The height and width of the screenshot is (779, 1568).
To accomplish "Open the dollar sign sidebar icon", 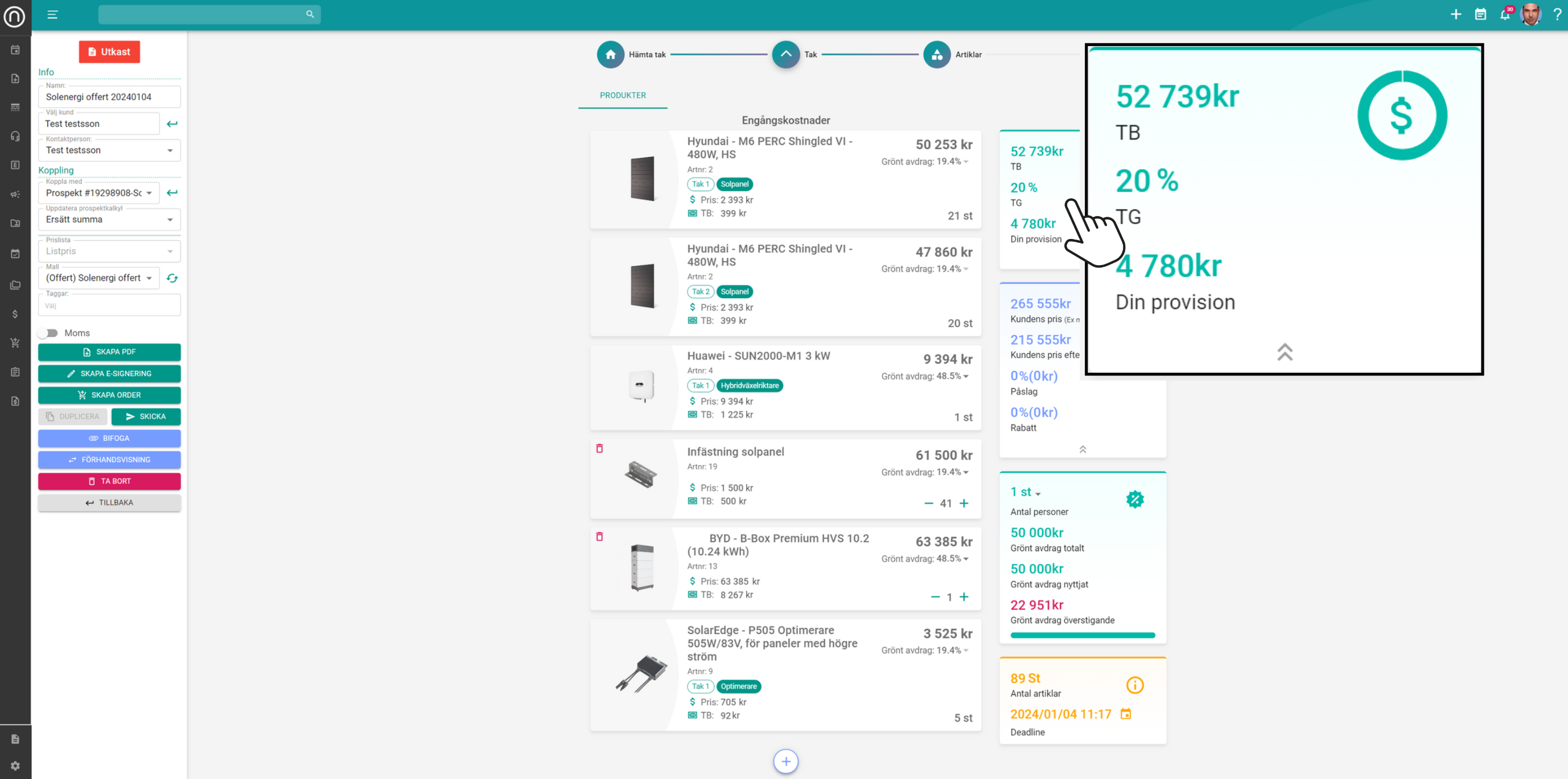I will (15, 314).
